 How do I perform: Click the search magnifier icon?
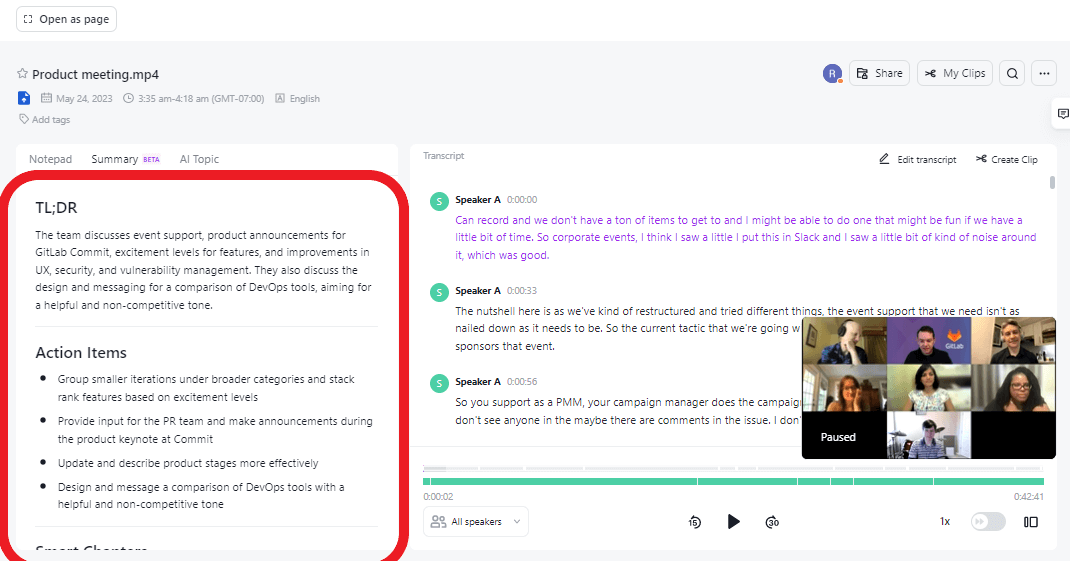(1013, 73)
